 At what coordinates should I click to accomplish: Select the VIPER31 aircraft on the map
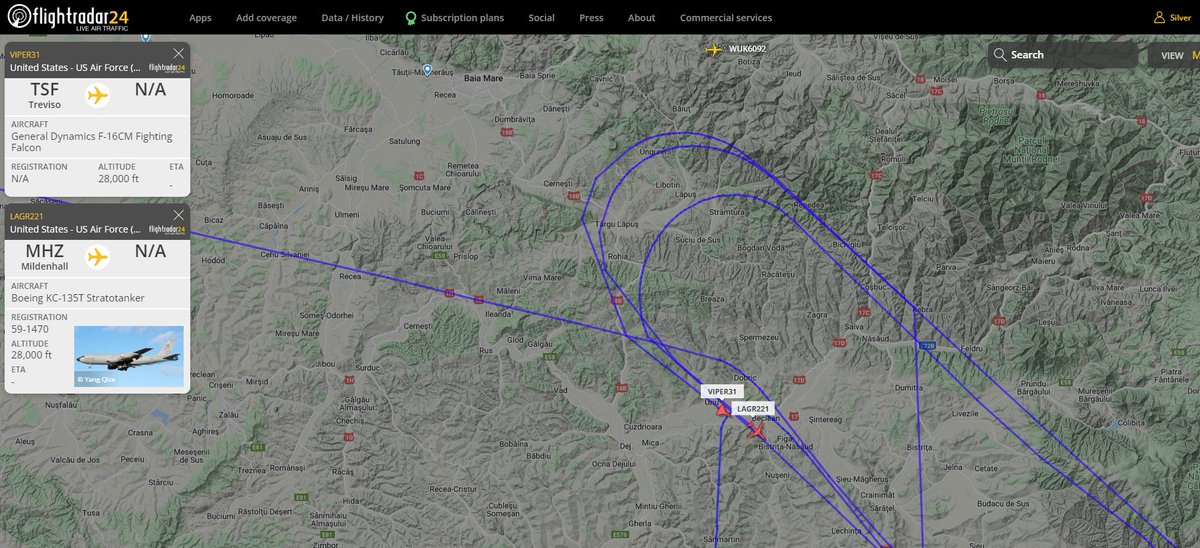(722, 409)
